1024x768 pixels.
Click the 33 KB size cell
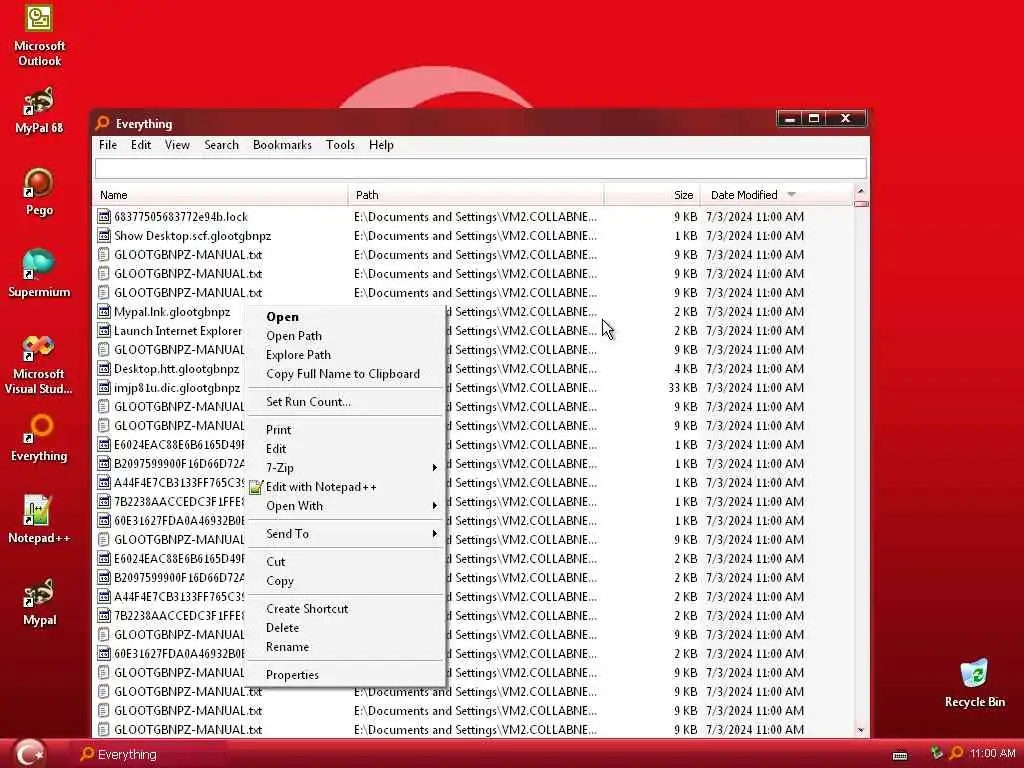click(x=683, y=387)
